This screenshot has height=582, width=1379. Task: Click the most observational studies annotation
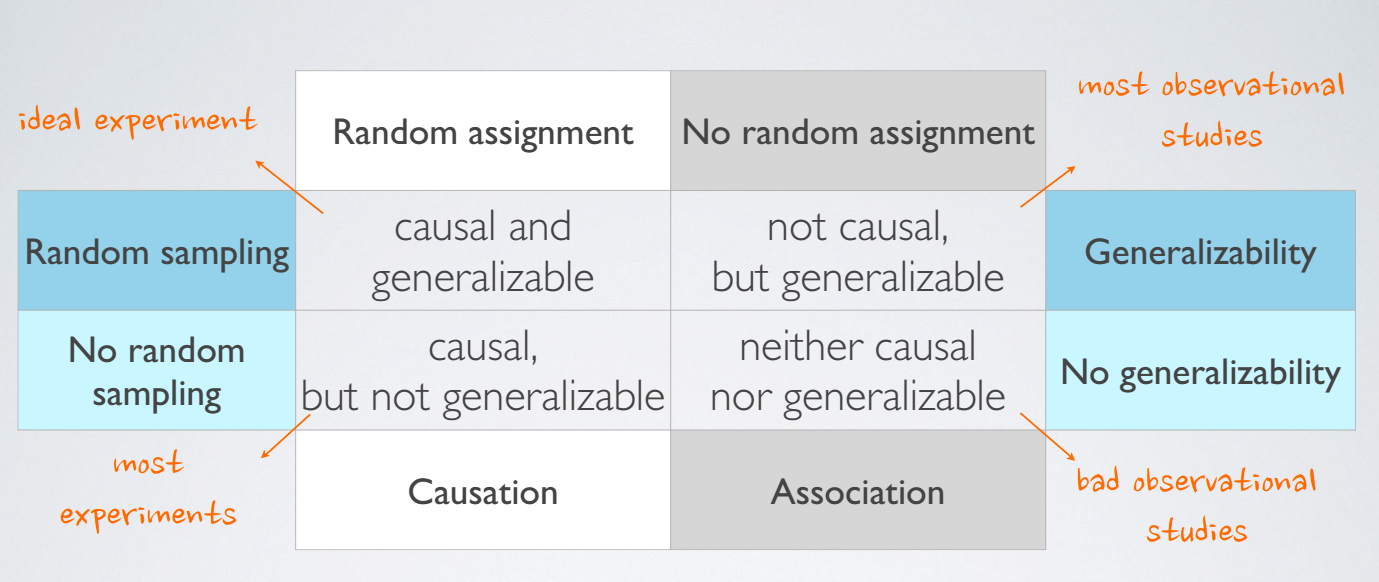click(1211, 110)
